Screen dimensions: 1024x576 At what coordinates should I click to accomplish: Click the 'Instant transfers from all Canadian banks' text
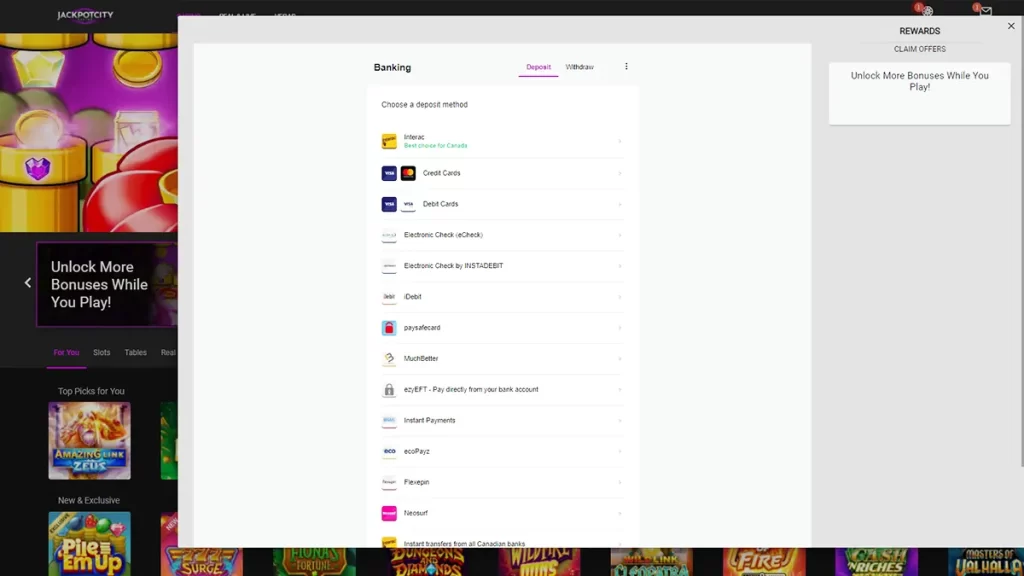coord(464,543)
